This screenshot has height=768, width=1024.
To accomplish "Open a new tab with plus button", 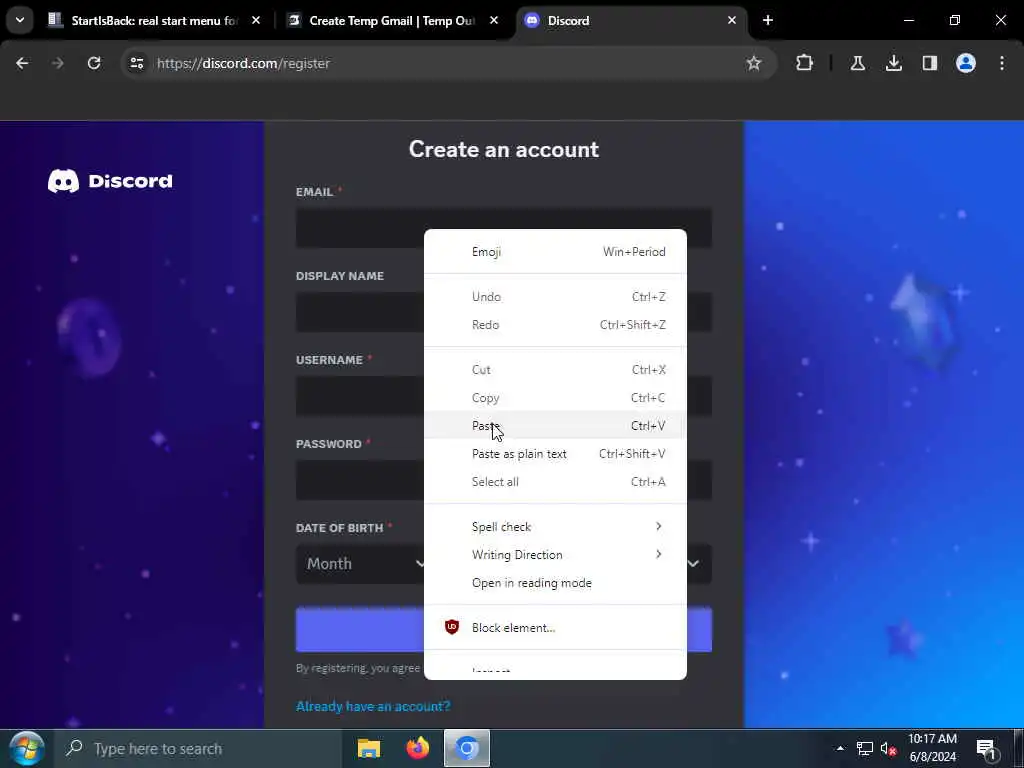I will coord(768,21).
